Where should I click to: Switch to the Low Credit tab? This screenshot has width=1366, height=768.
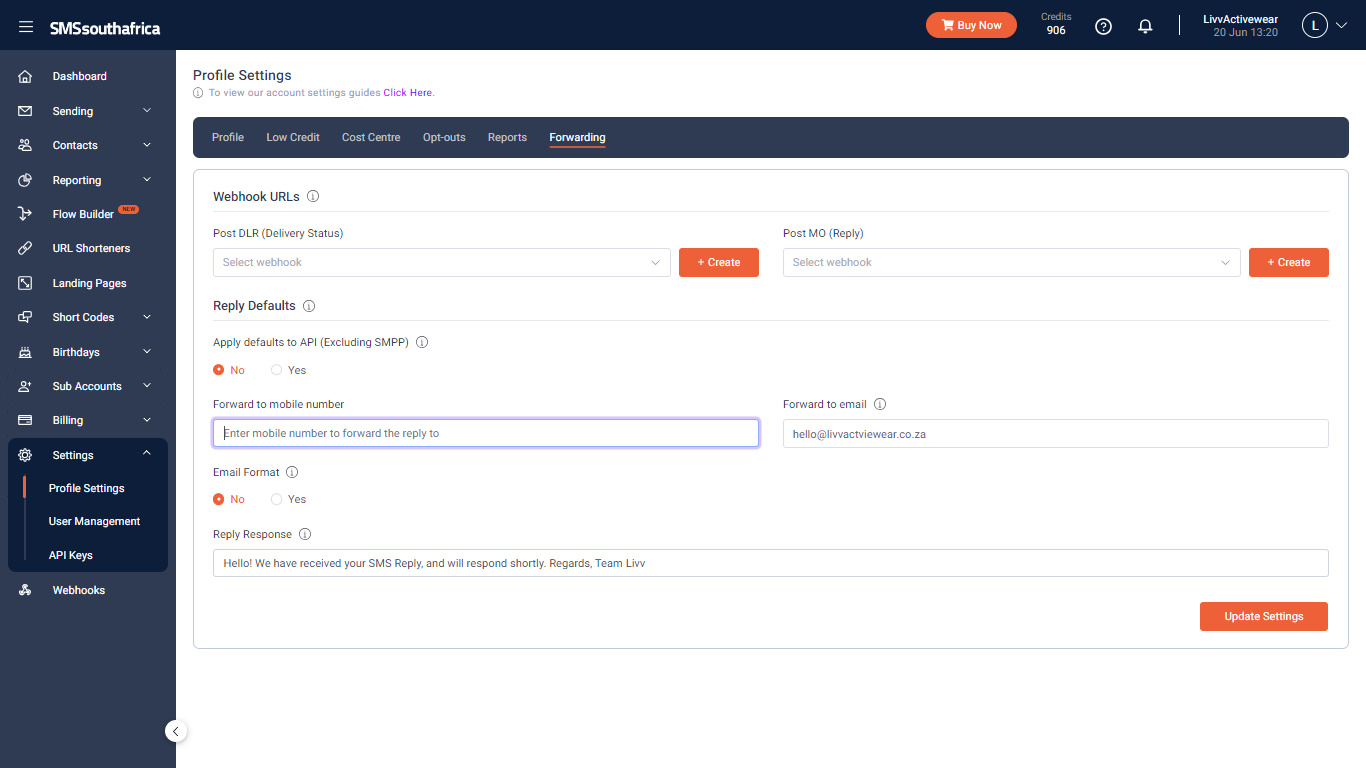coord(293,137)
